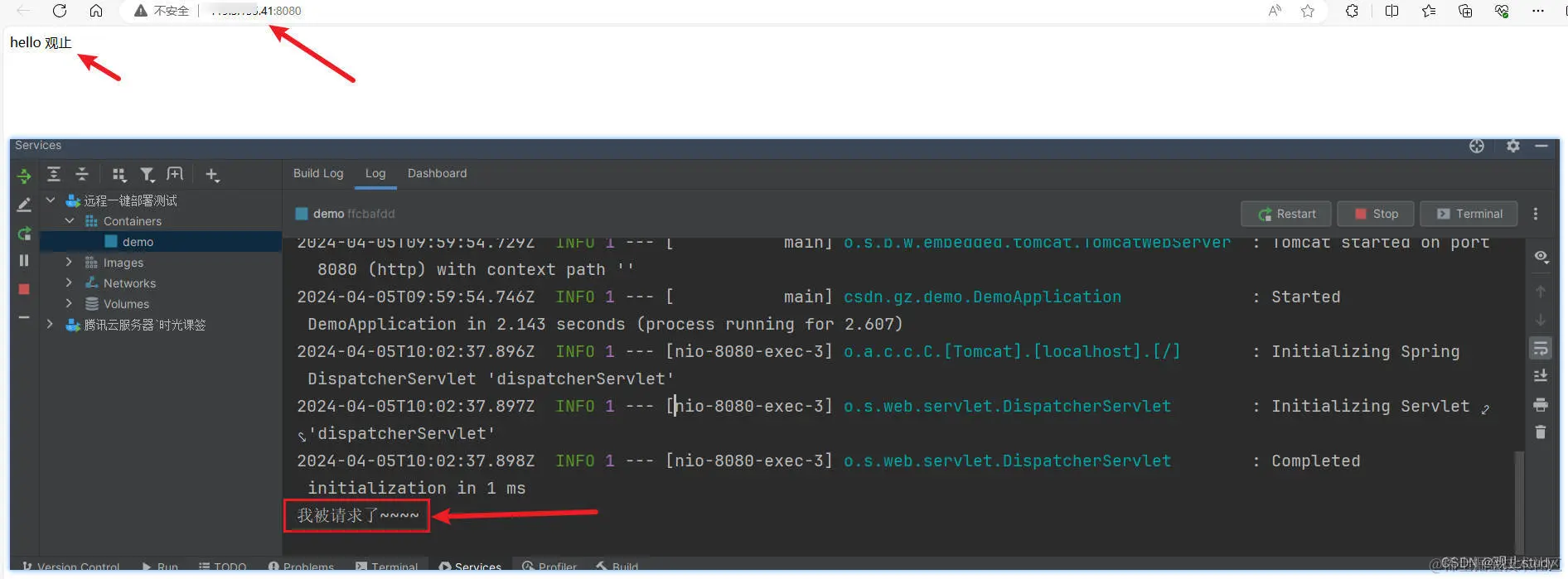Open the Profiler tool window tab
The width and height of the screenshot is (1568, 579).
click(549, 567)
